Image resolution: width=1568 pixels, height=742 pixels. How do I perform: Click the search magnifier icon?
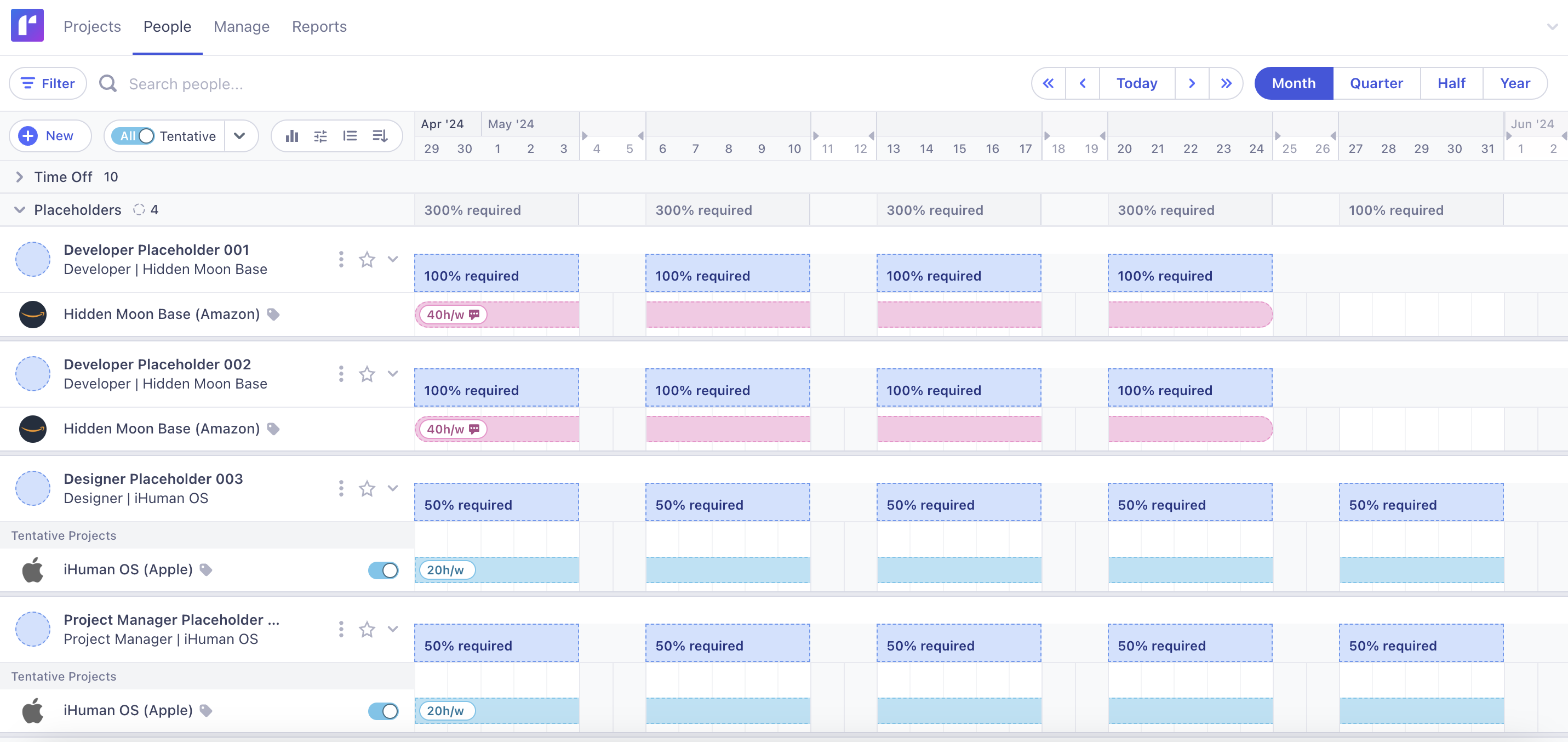point(108,83)
